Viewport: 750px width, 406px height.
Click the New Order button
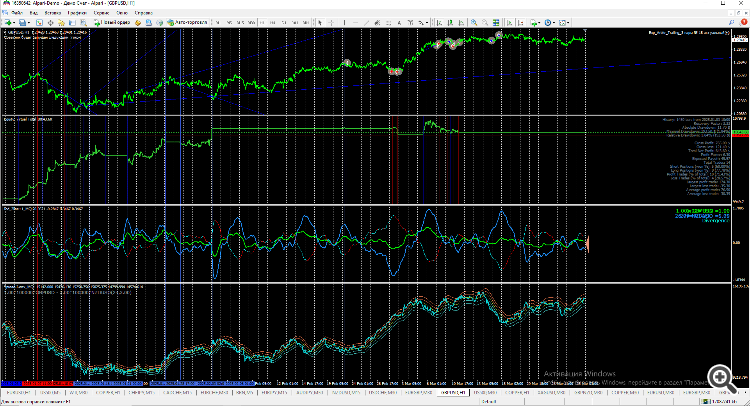pos(112,22)
